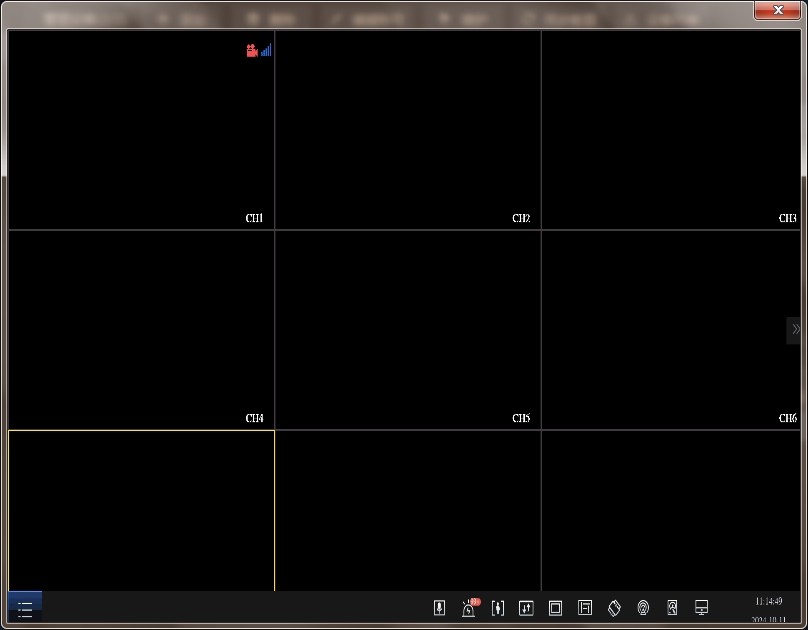Click the up-down arrows transfer icon
The width and height of the screenshot is (808, 630).
(526, 608)
